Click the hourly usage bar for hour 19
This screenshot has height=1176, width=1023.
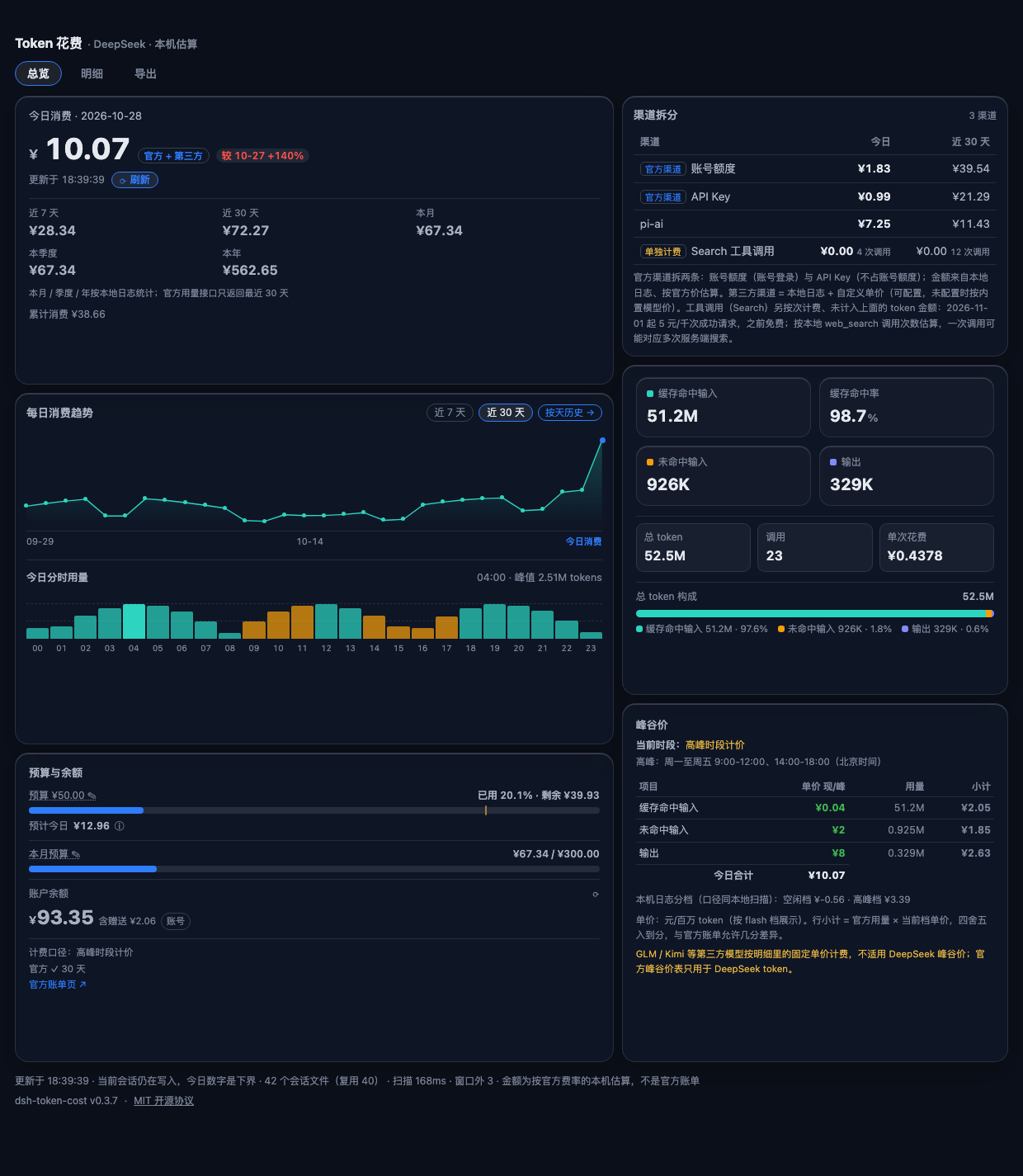tap(494, 621)
